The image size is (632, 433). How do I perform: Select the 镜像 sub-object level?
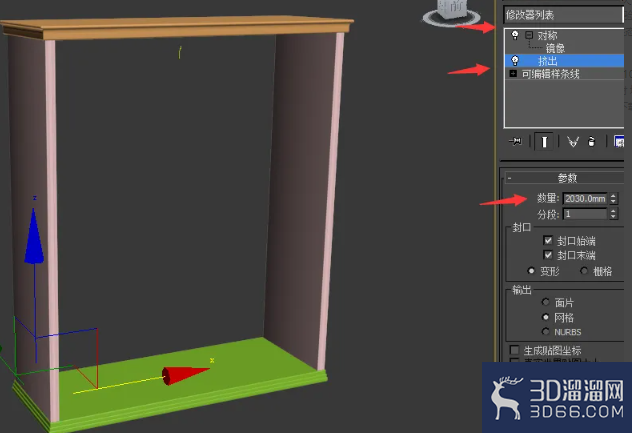tap(555, 48)
